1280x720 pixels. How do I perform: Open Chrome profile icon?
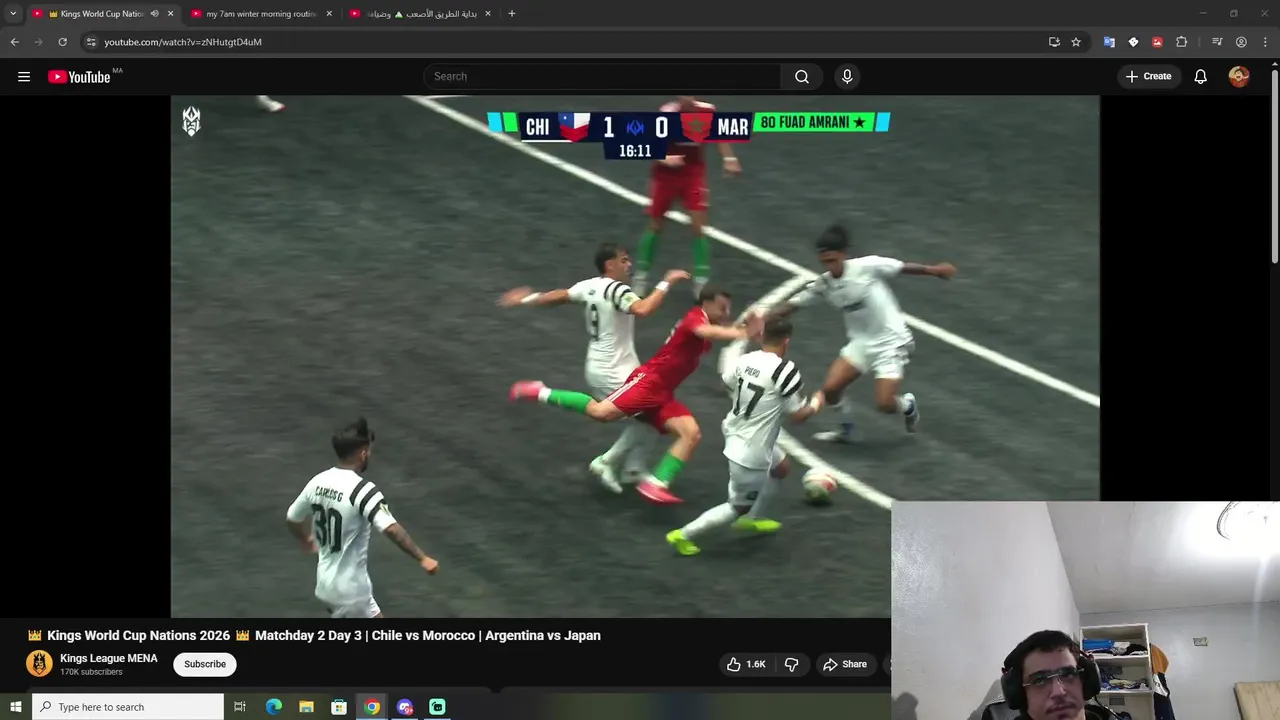pos(1241,42)
